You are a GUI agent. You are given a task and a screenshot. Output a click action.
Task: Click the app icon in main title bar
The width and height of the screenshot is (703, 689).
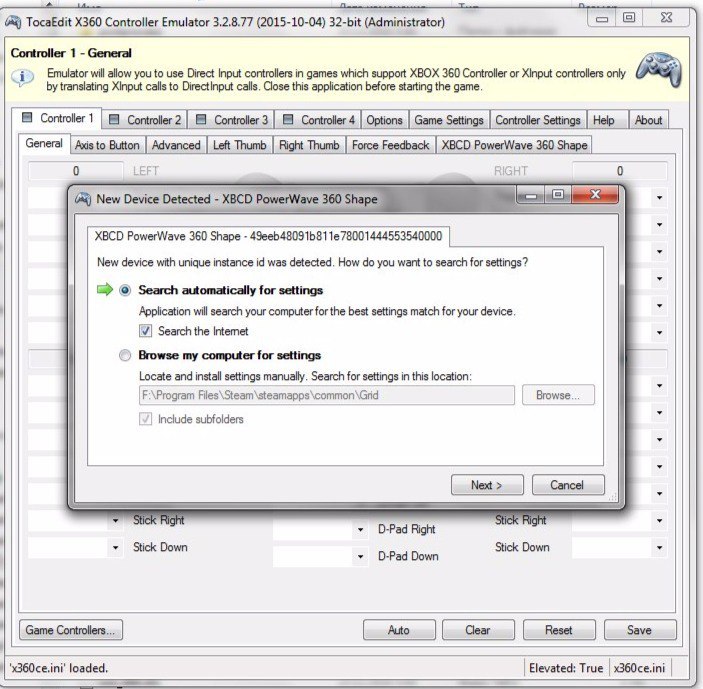pos(12,18)
